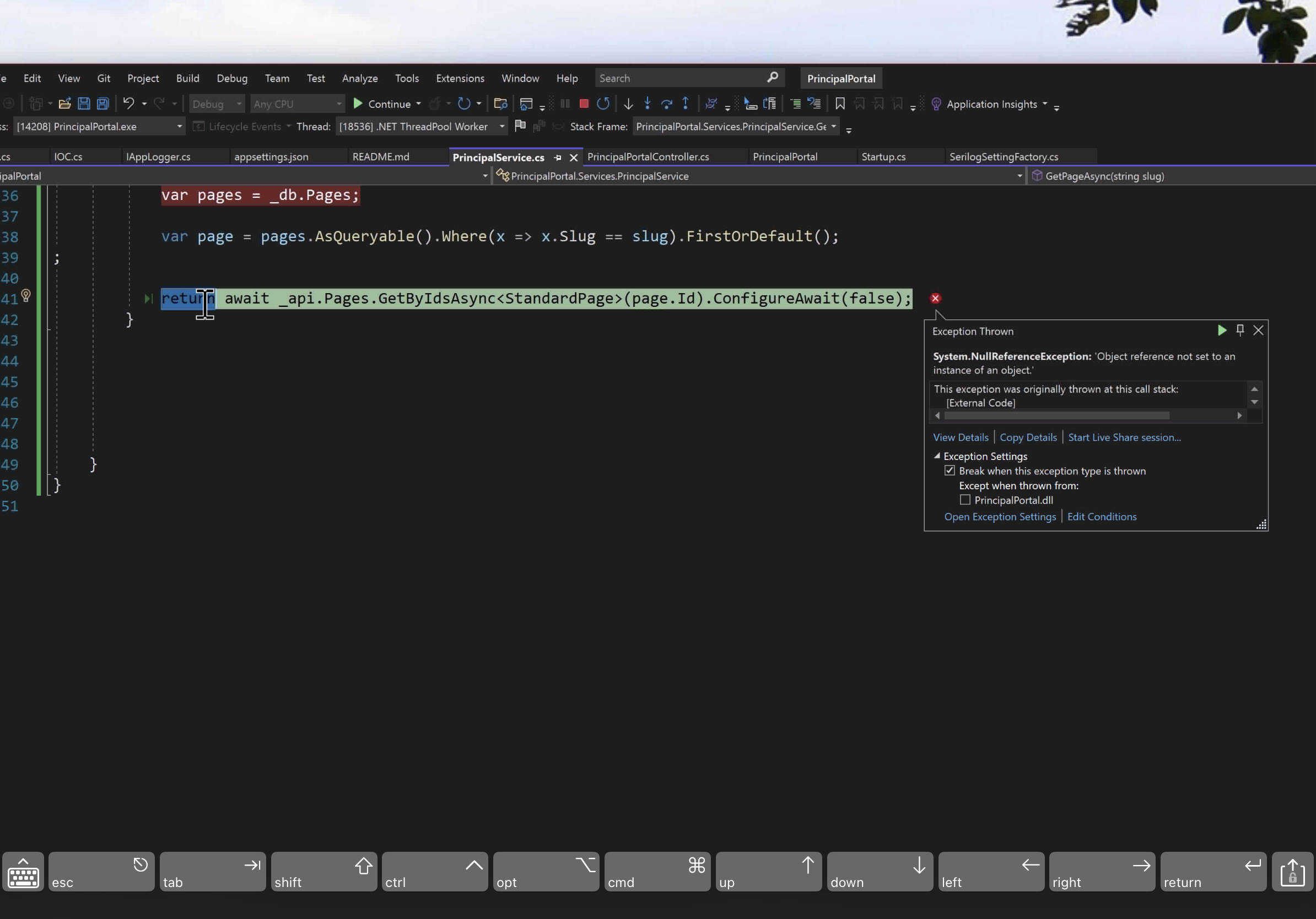The width and height of the screenshot is (1316, 919).
Task: Stop the debugging session
Action: pos(584,104)
